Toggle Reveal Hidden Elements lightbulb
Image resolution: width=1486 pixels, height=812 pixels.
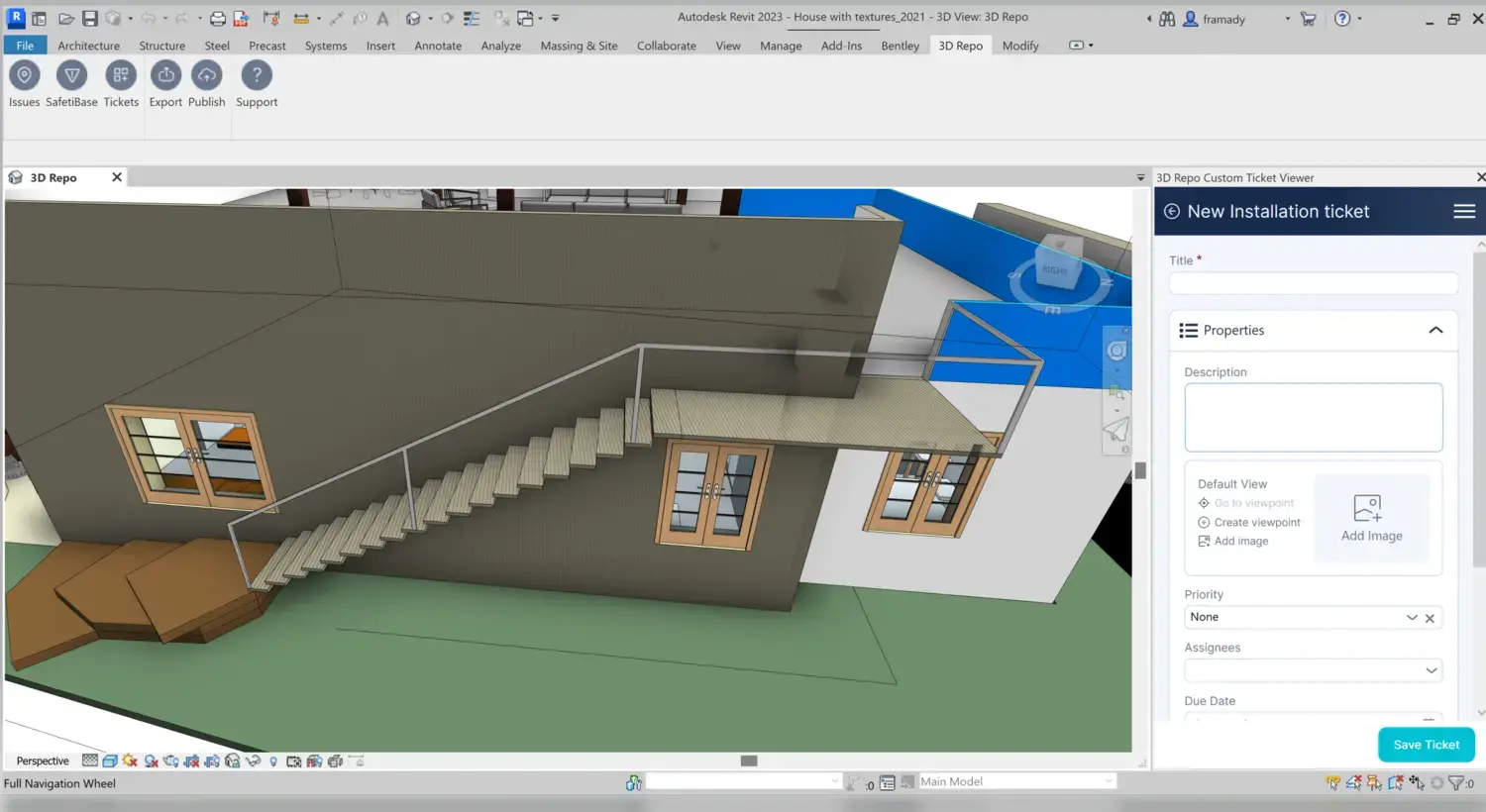point(273,761)
